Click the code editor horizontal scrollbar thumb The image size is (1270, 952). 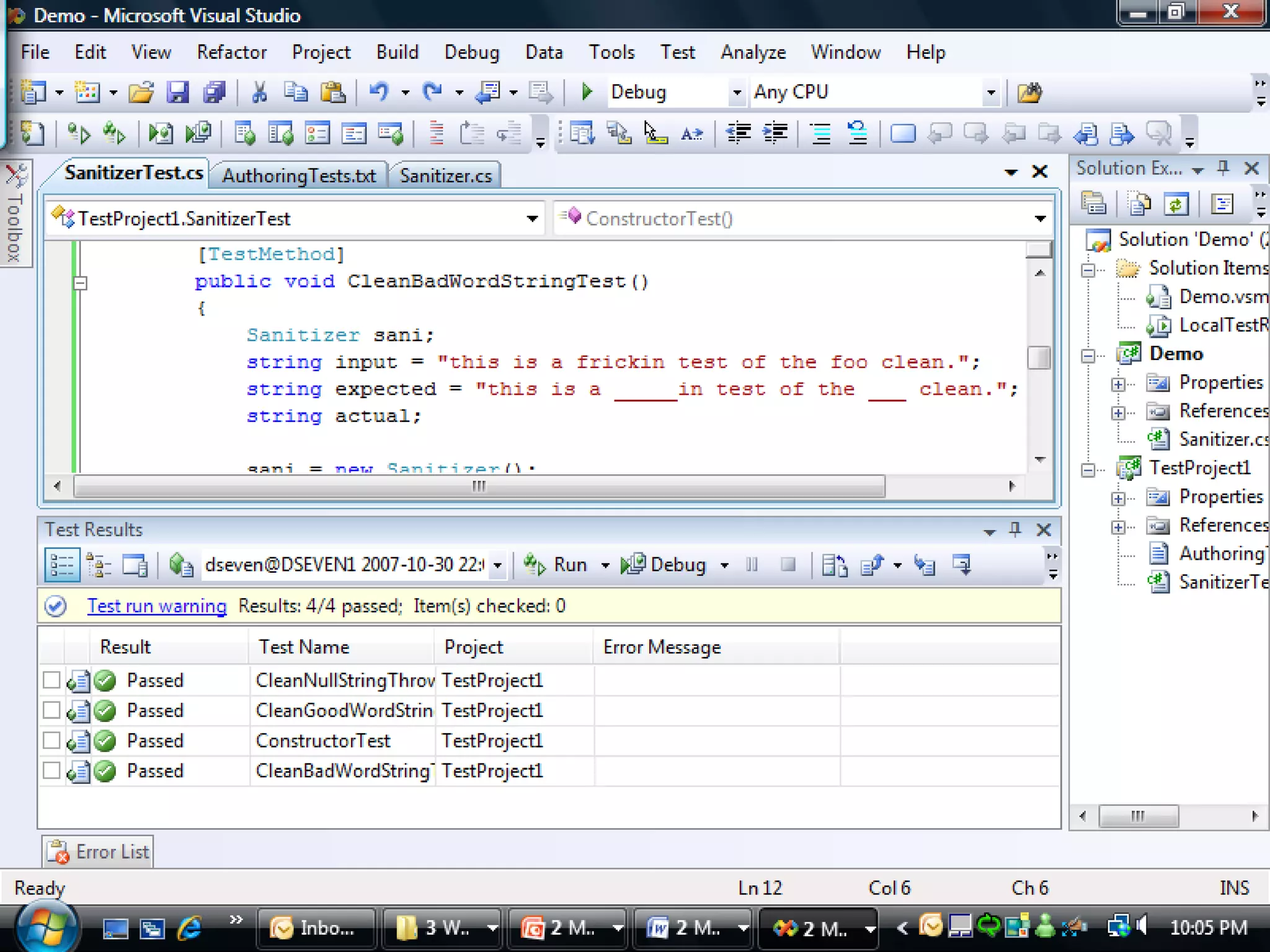(x=479, y=487)
